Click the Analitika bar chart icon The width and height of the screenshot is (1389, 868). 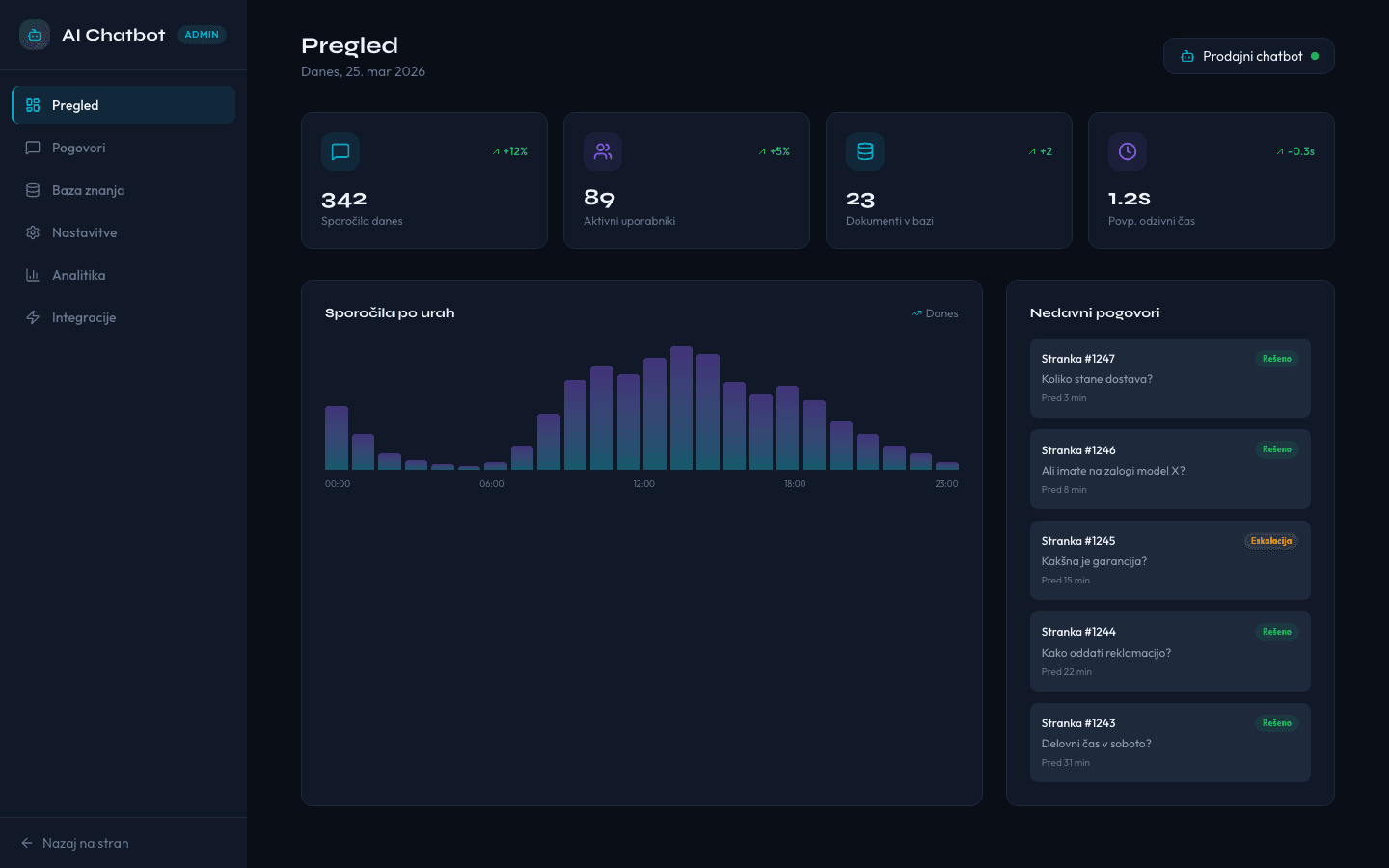click(33, 275)
